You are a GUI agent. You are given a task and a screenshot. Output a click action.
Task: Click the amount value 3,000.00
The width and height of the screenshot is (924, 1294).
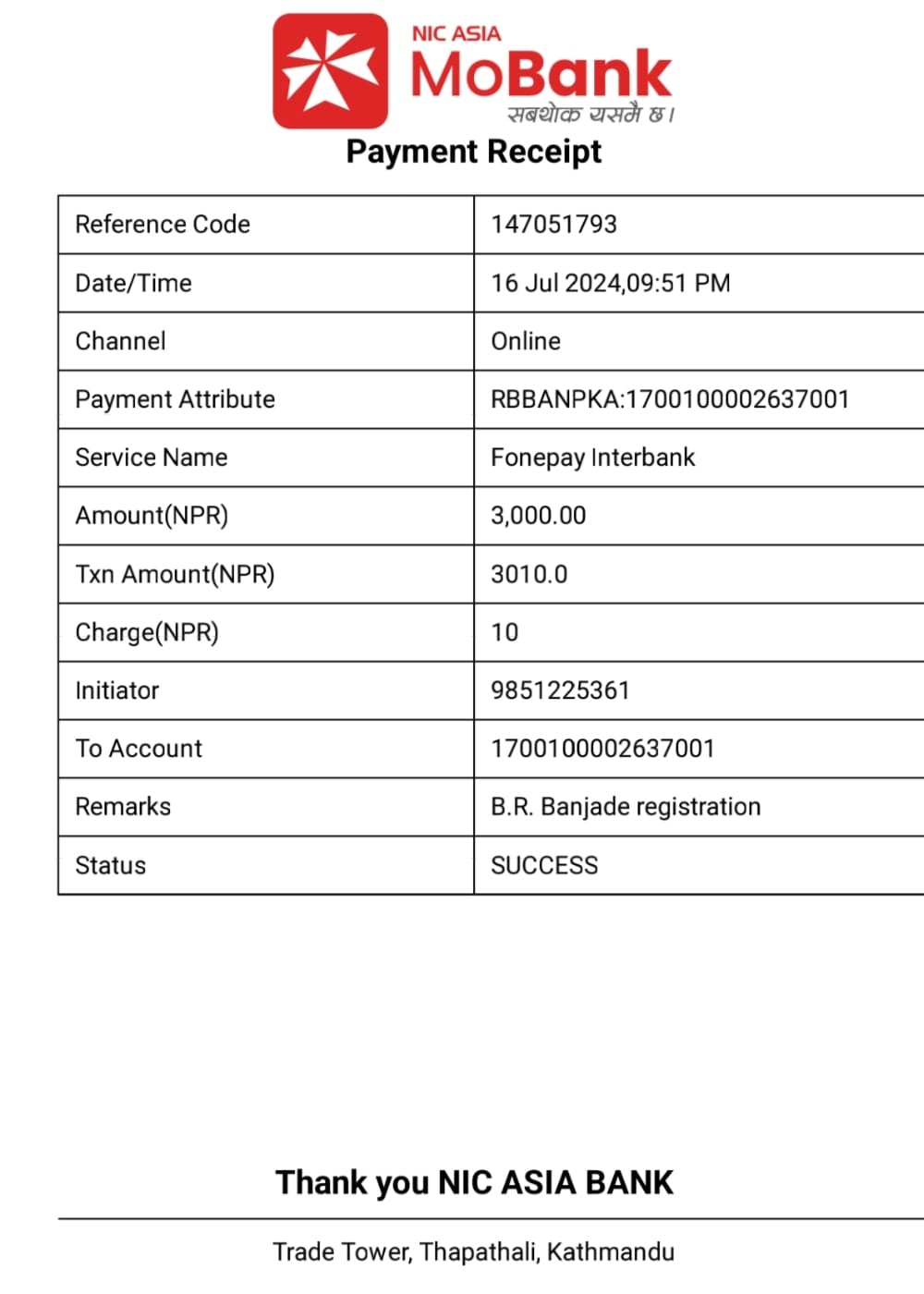(x=538, y=516)
